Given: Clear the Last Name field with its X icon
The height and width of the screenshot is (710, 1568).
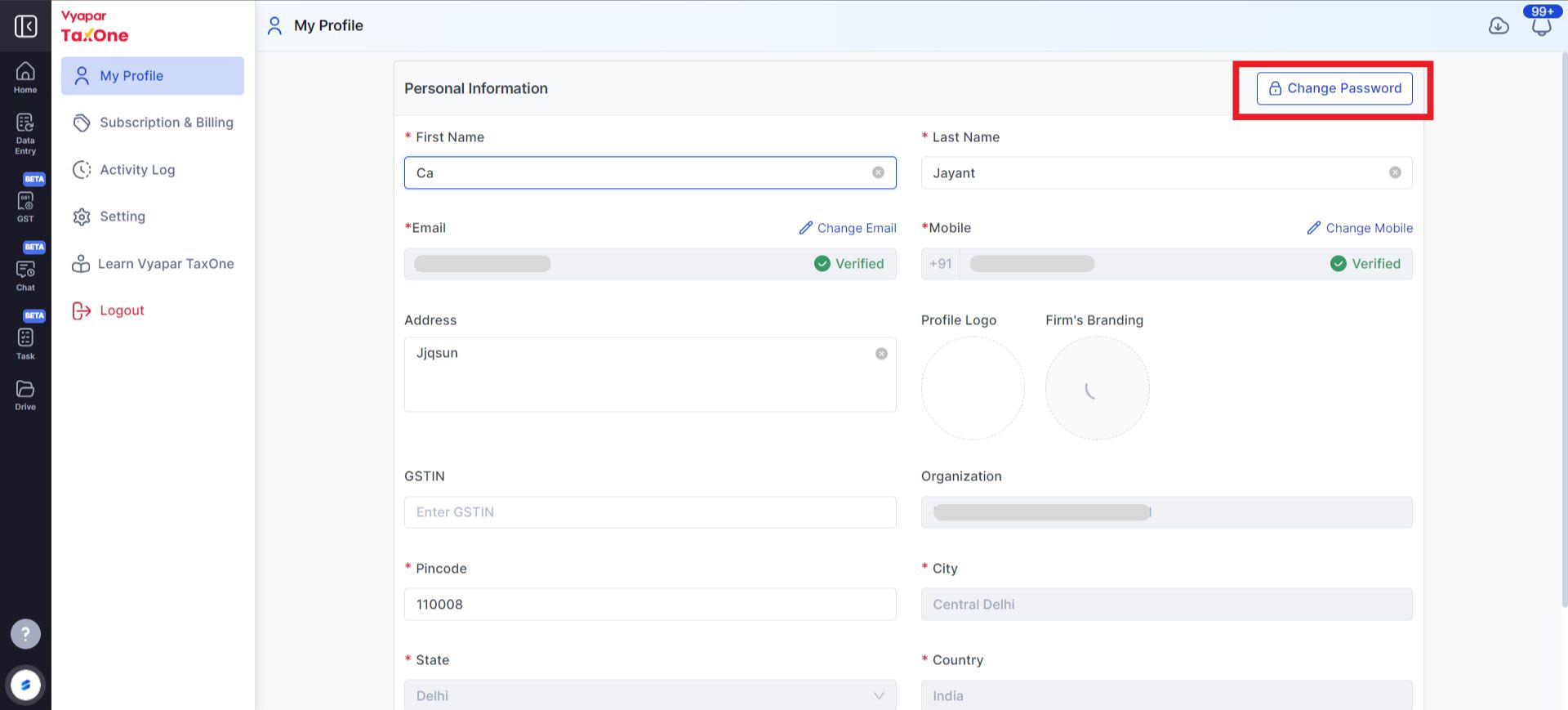Looking at the screenshot, I should [1395, 172].
